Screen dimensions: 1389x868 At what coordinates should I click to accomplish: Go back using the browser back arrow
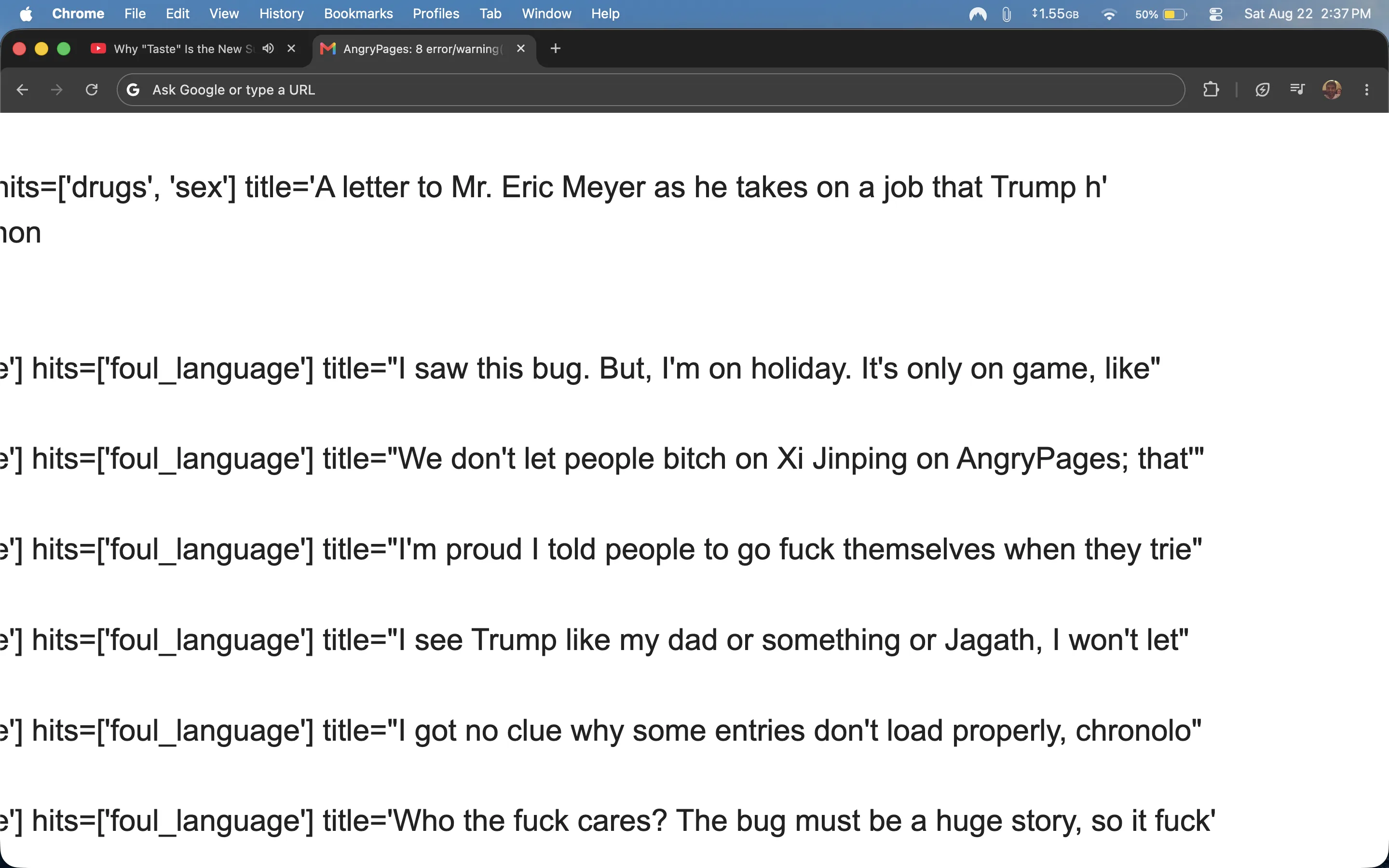(22, 90)
